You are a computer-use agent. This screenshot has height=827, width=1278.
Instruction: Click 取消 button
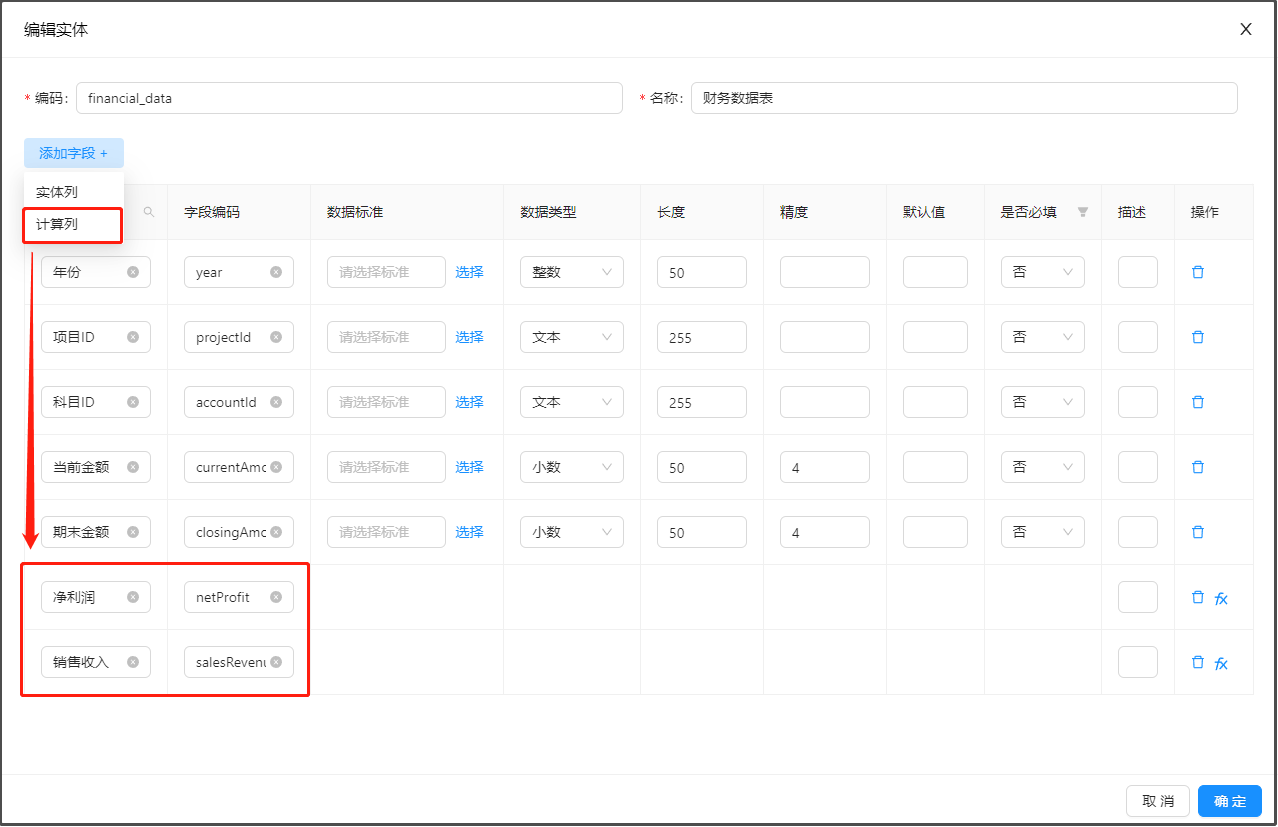1157,801
